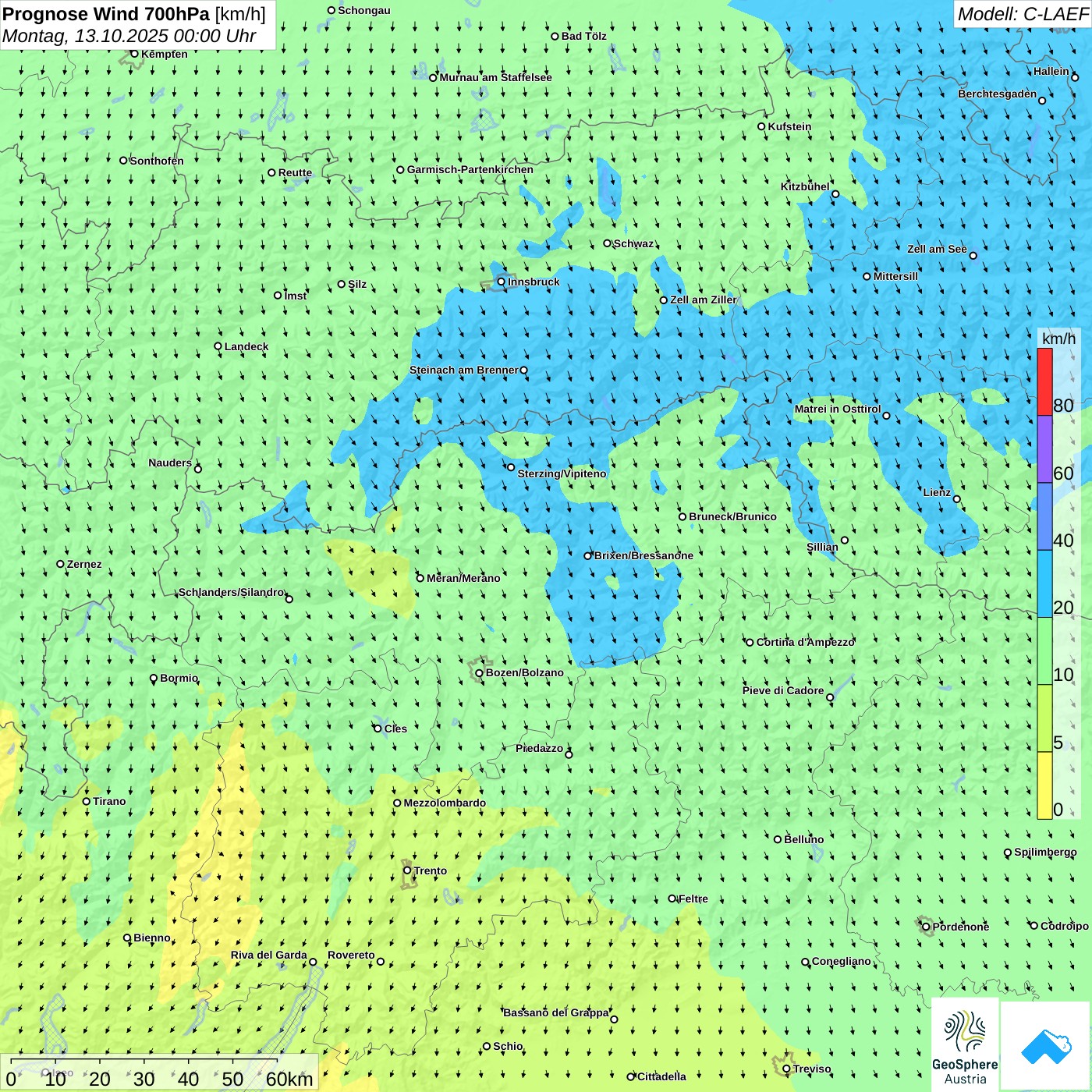Click the Riva del Garda label
This screenshot has width=1092, height=1092.
click(269, 955)
